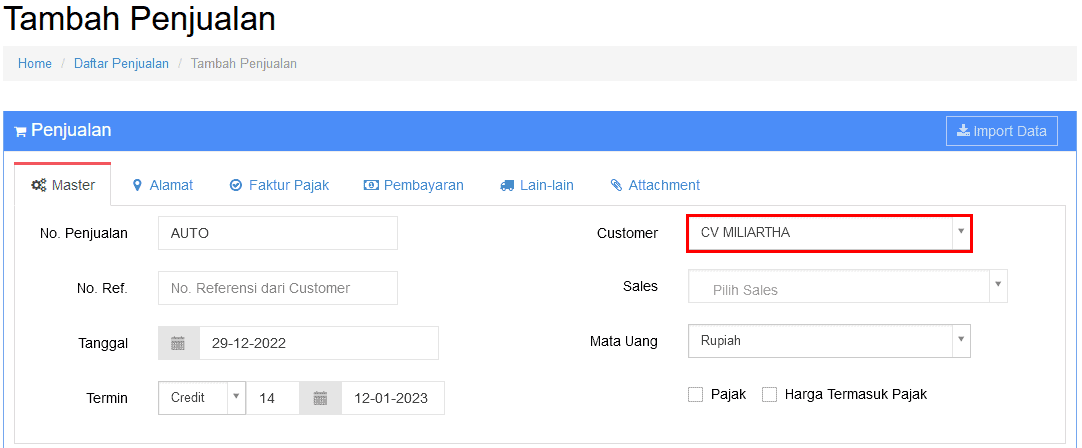Tick the Harga Termasuk Pajak checkbox
The height and width of the screenshot is (448, 1082).
pyautogui.click(x=769, y=395)
